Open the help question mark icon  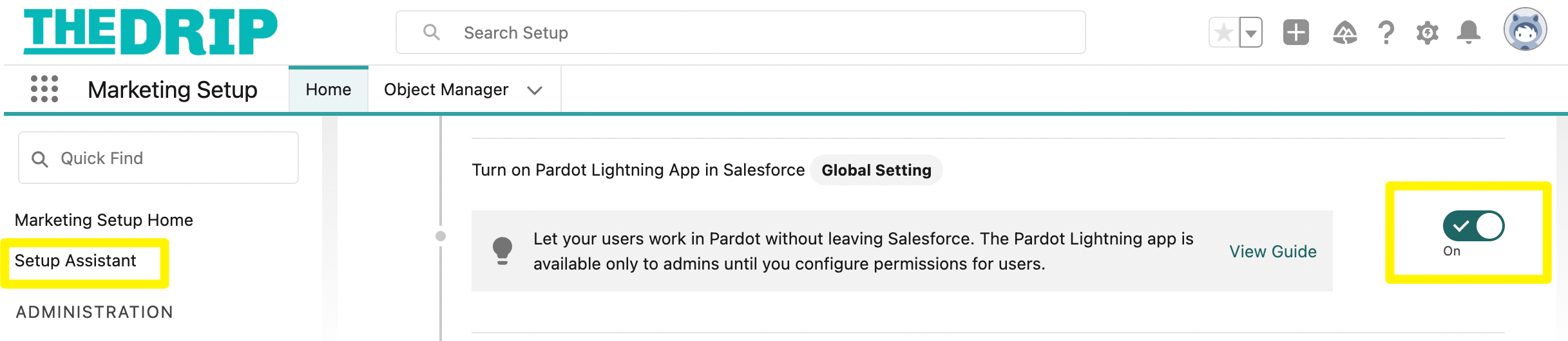(x=1386, y=32)
